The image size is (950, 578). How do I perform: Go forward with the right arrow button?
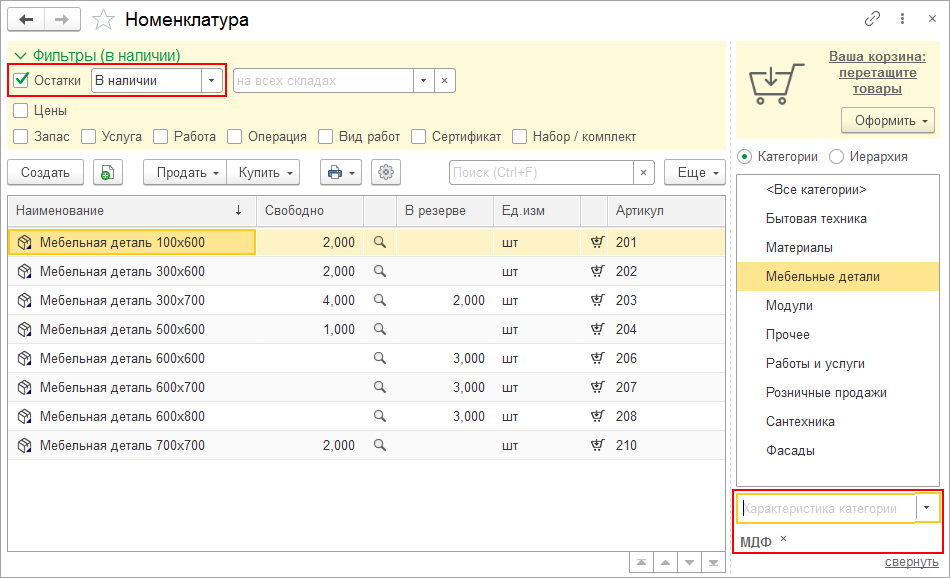(x=62, y=19)
